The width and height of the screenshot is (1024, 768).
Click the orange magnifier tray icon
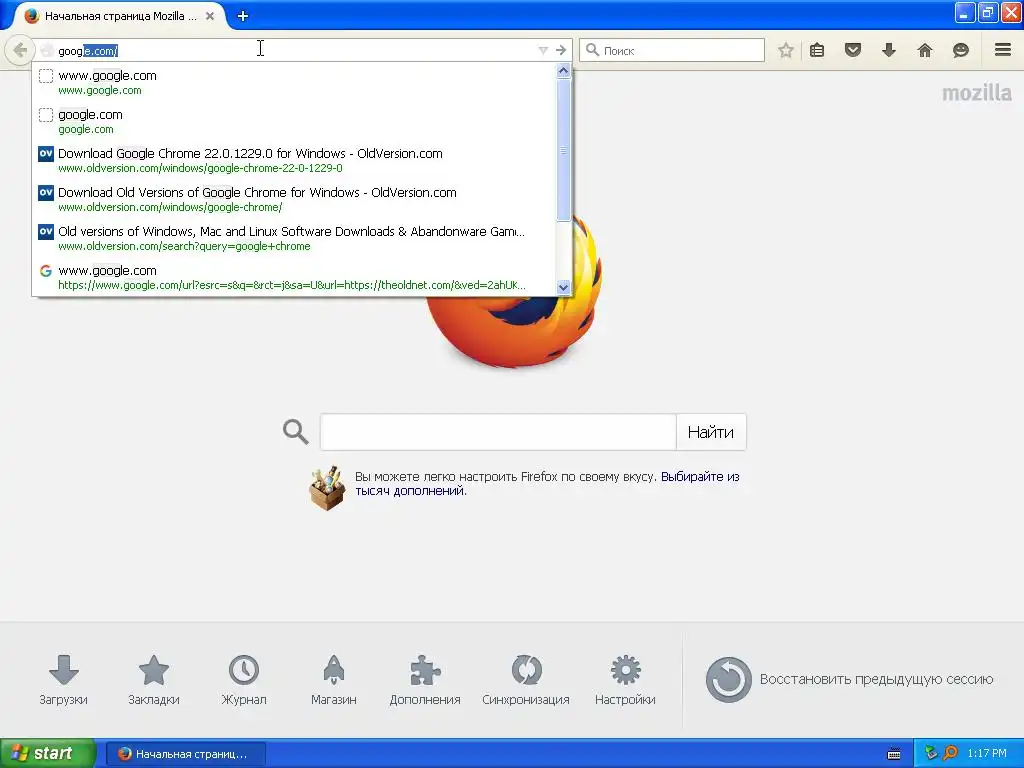pyautogui.click(x=950, y=753)
